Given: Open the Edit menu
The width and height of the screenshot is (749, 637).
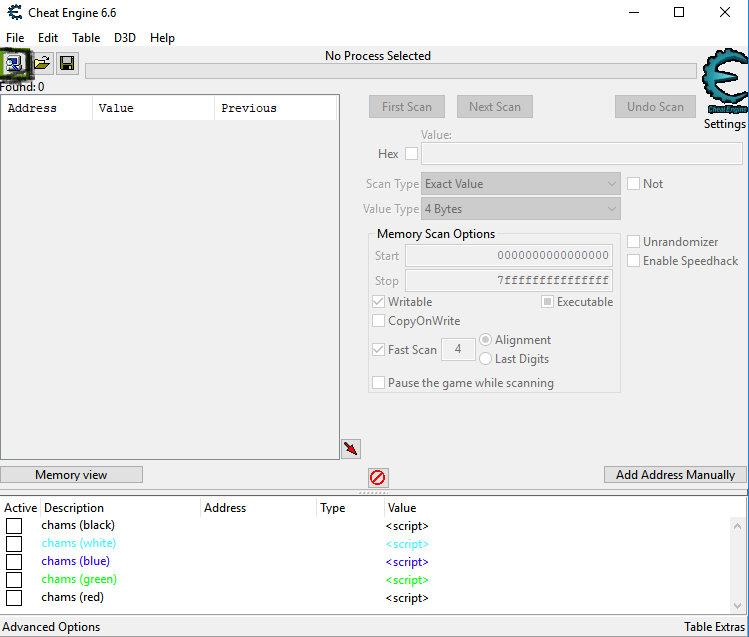Looking at the screenshot, I should click(x=48, y=38).
